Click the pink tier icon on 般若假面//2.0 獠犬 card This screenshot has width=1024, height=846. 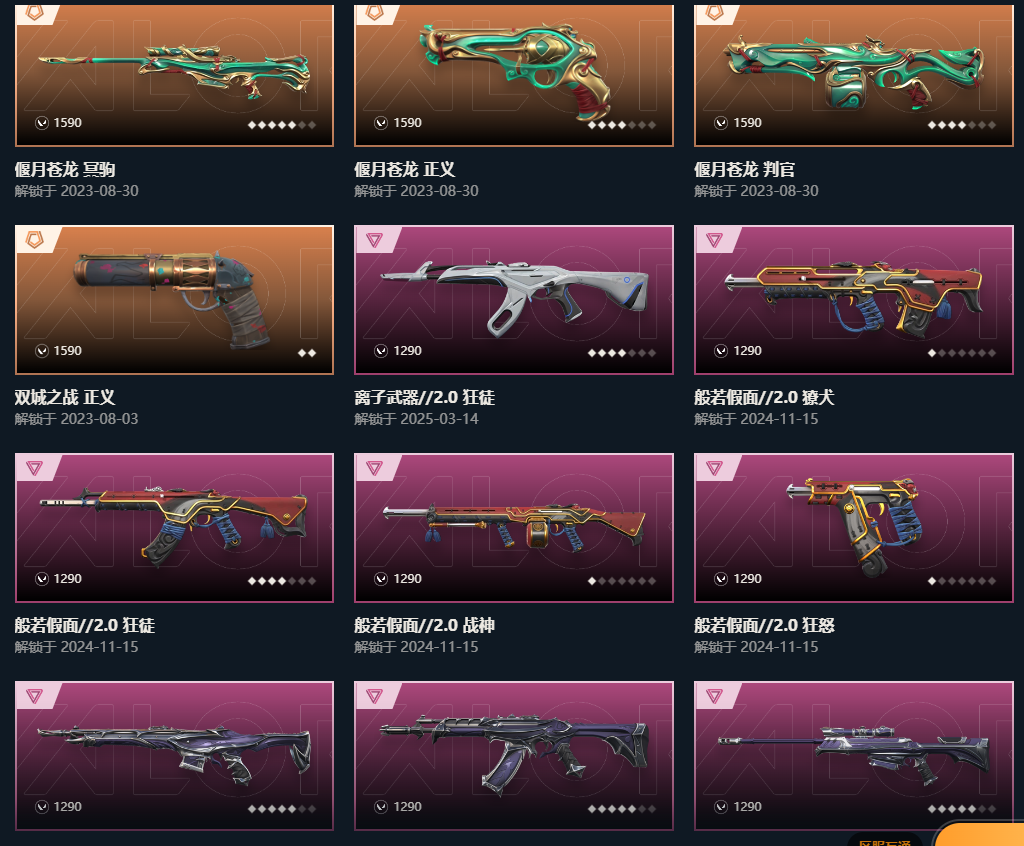[x=714, y=240]
